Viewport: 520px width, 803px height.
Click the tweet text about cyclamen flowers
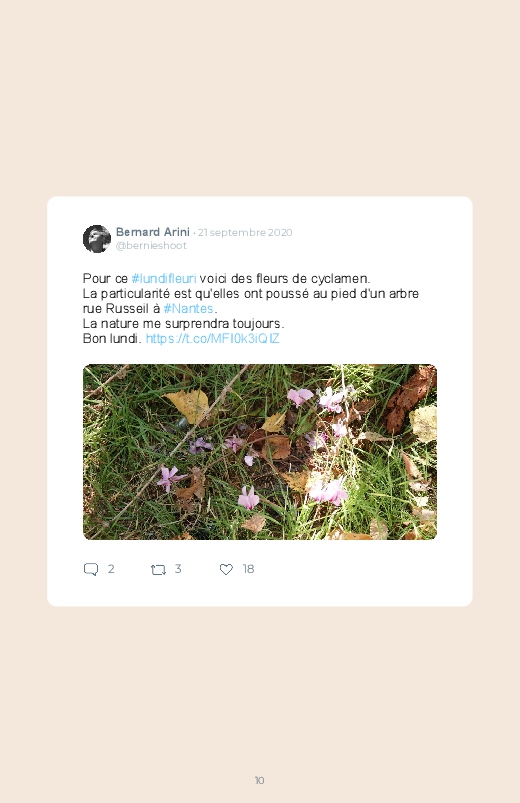[x=251, y=308]
